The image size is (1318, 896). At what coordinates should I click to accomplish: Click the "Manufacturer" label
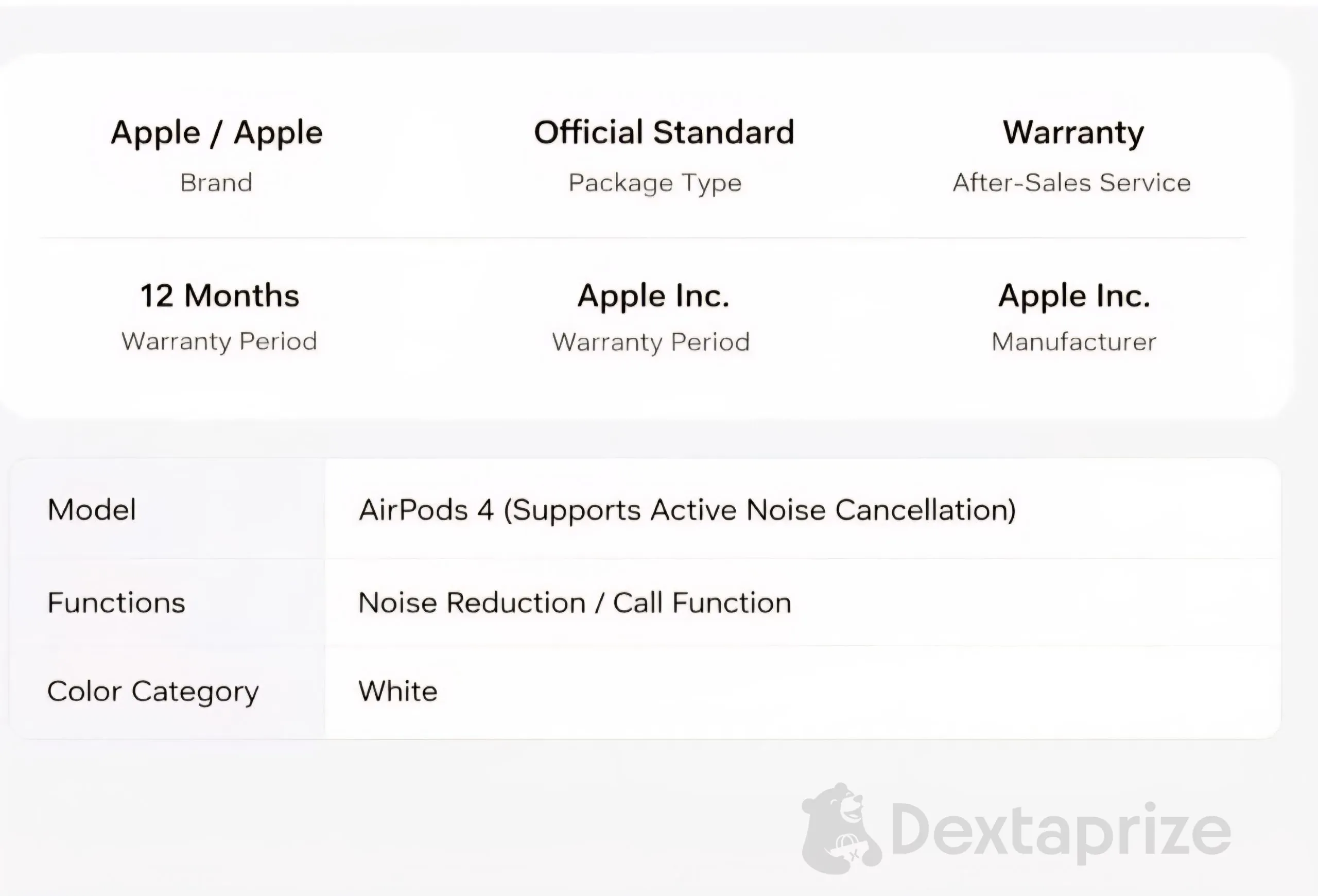click(x=1073, y=342)
